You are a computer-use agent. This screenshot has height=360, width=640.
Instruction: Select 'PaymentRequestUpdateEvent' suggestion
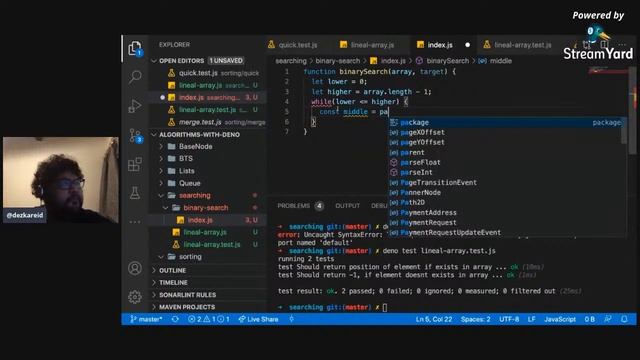point(504,232)
